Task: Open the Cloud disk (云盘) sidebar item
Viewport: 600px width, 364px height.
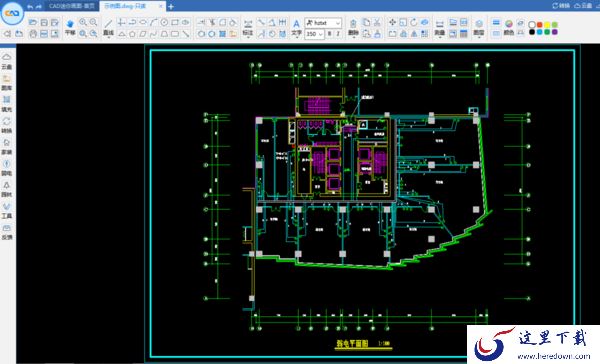Action: [7, 61]
